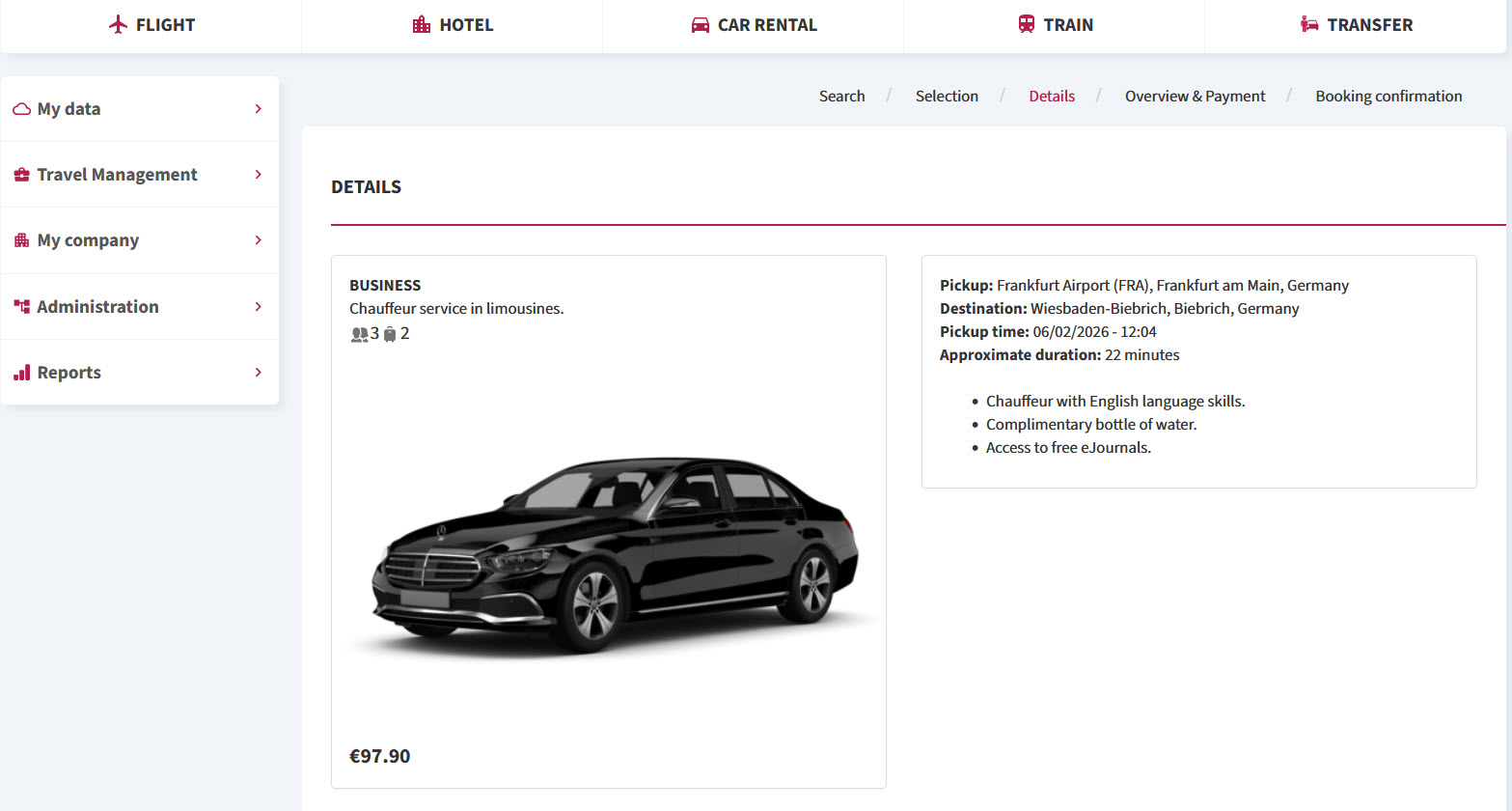Expand the Administration chevron
This screenshot has width=1512, height=811.
pos(258,307)
